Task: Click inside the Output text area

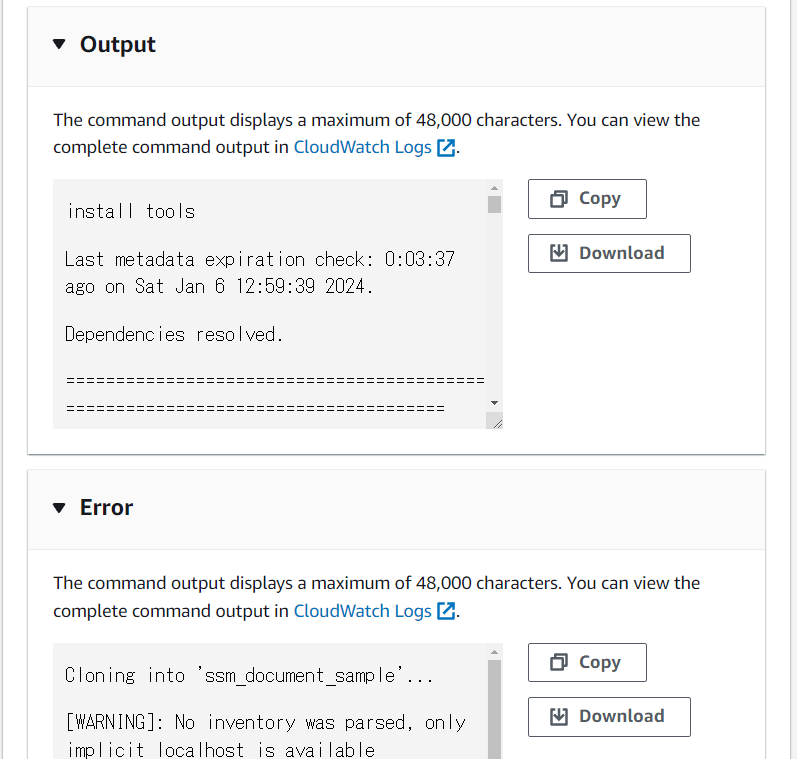Action: [270, 303]
